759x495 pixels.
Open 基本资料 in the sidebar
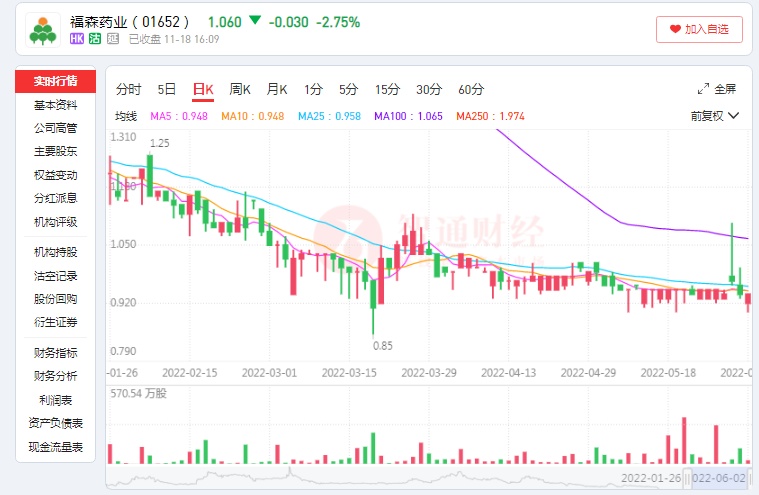tap(56, 105)
